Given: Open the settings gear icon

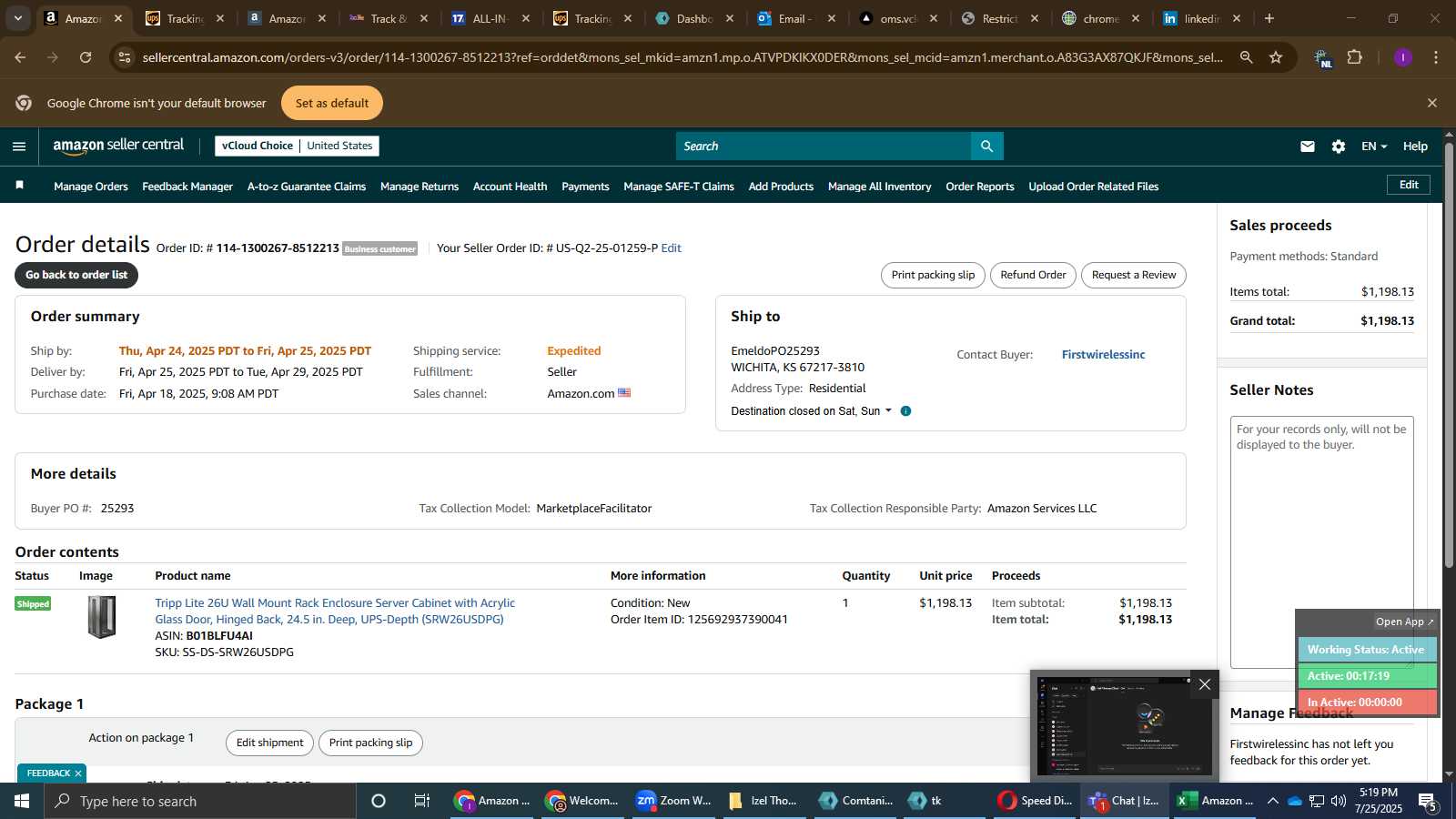Looking at the screenshot, I should click(1339, 146).
